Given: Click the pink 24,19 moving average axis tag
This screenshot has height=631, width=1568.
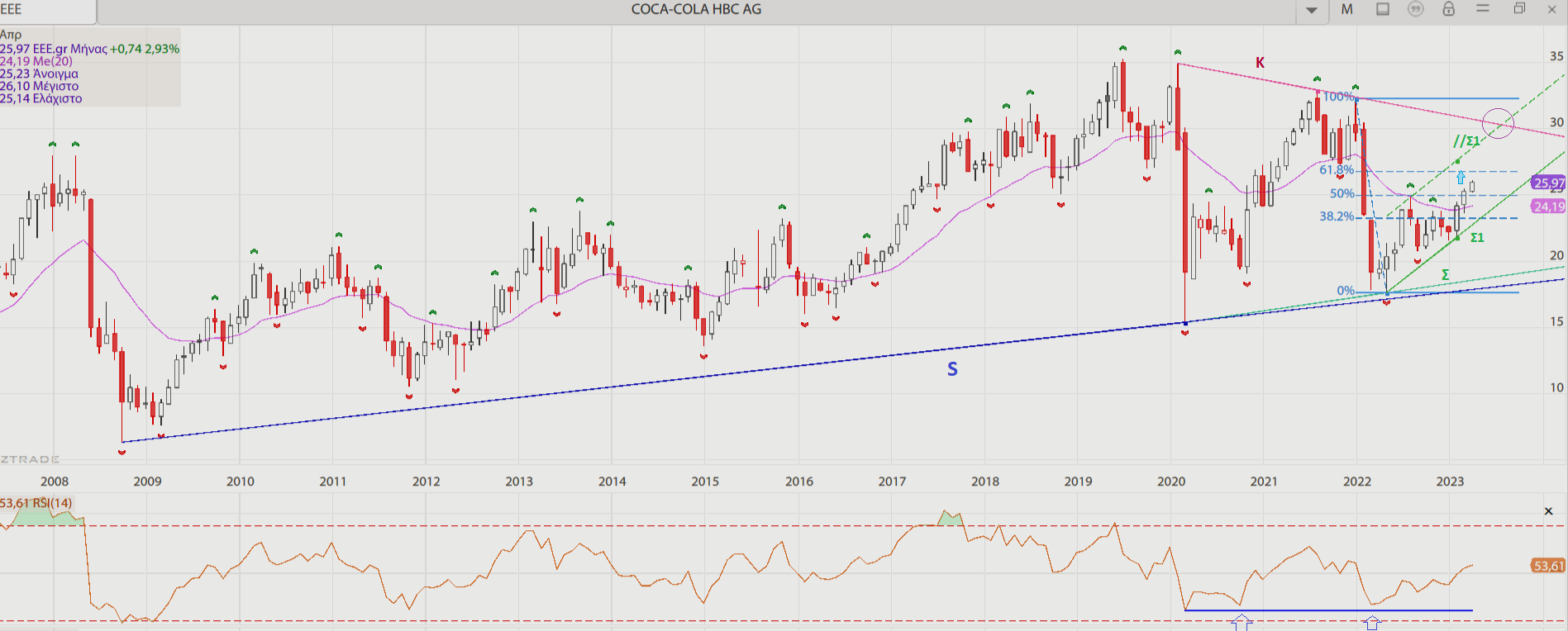Looking at the screenshot, I should click(x=1548, y=206).
